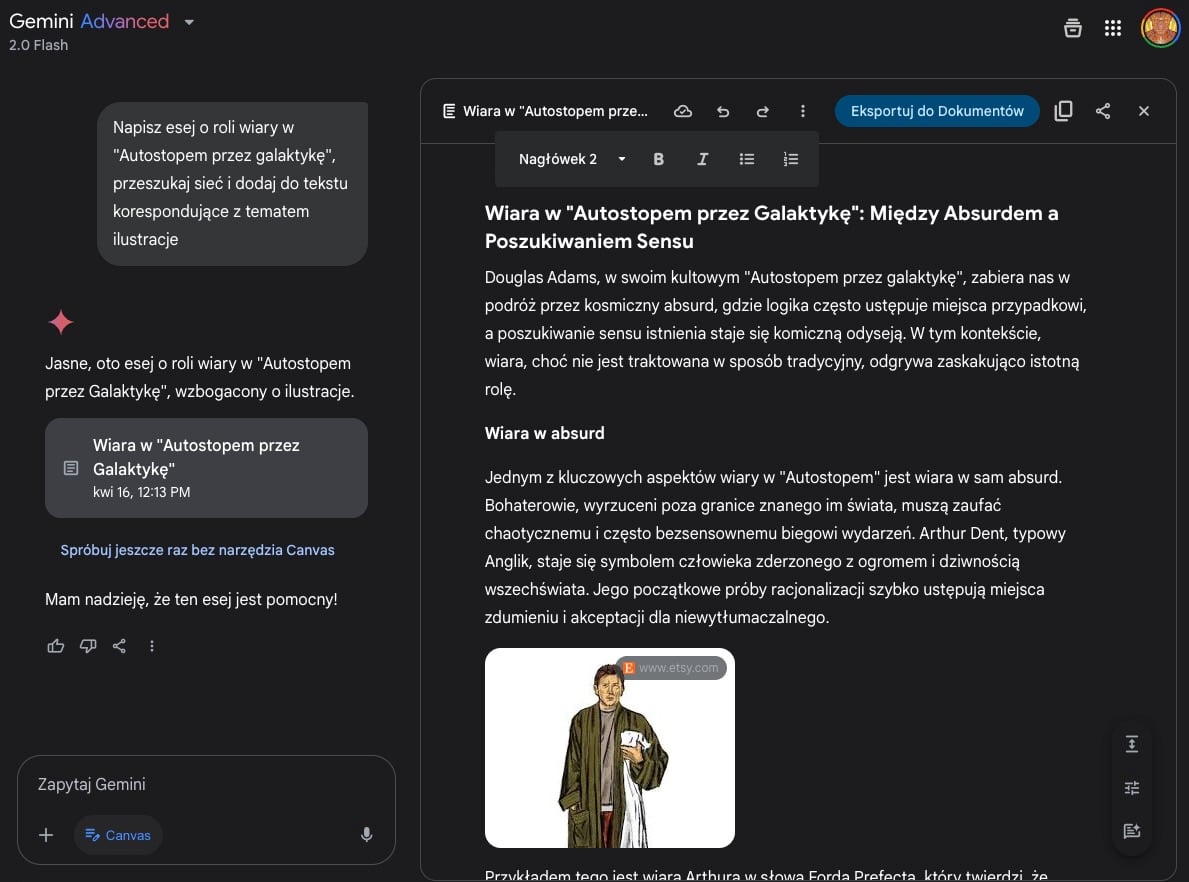Redo the canvas edit
Image resolution: width=1189 pixels, height=882 pixels.
[x=763, y=111]
